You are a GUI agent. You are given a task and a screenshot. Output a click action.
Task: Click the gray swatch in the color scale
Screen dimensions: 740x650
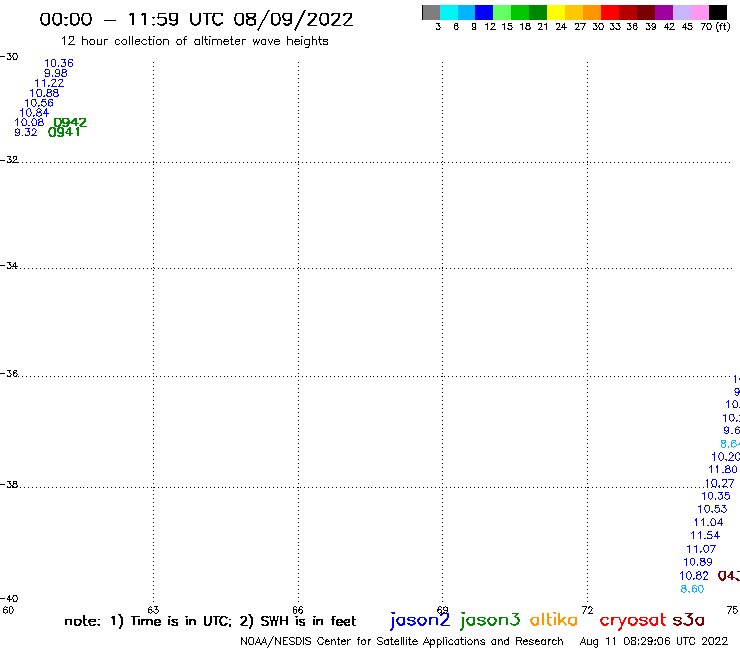431,12
